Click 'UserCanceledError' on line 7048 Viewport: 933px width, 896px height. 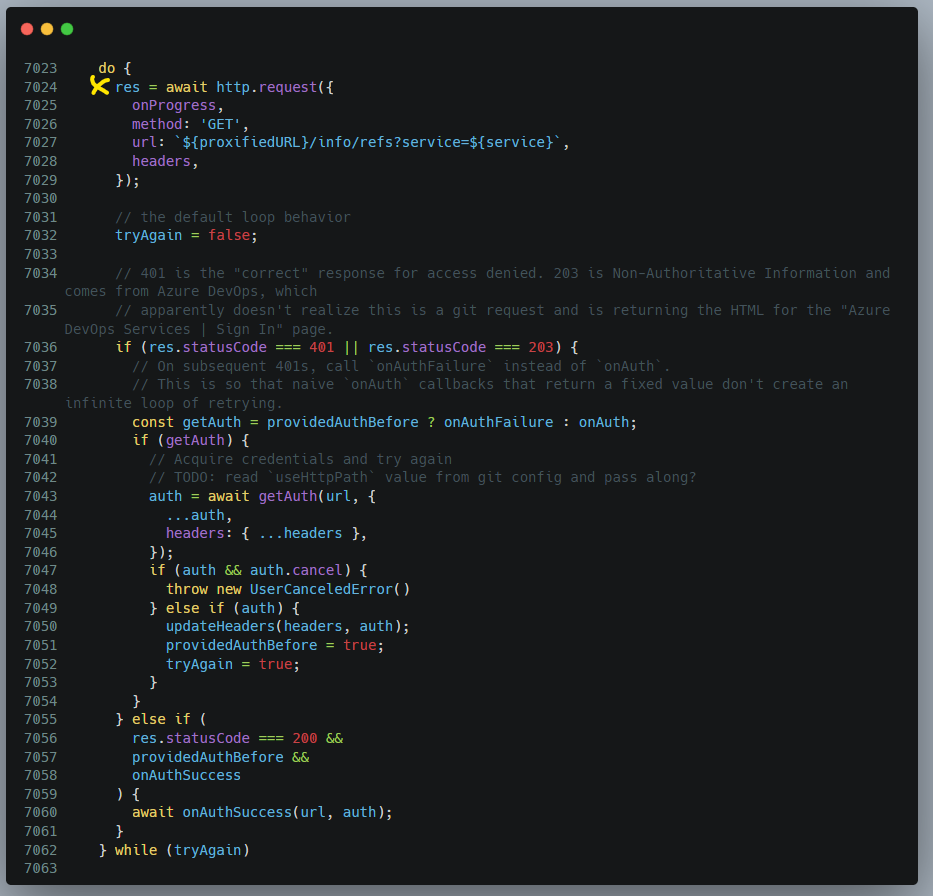(321, 590)
